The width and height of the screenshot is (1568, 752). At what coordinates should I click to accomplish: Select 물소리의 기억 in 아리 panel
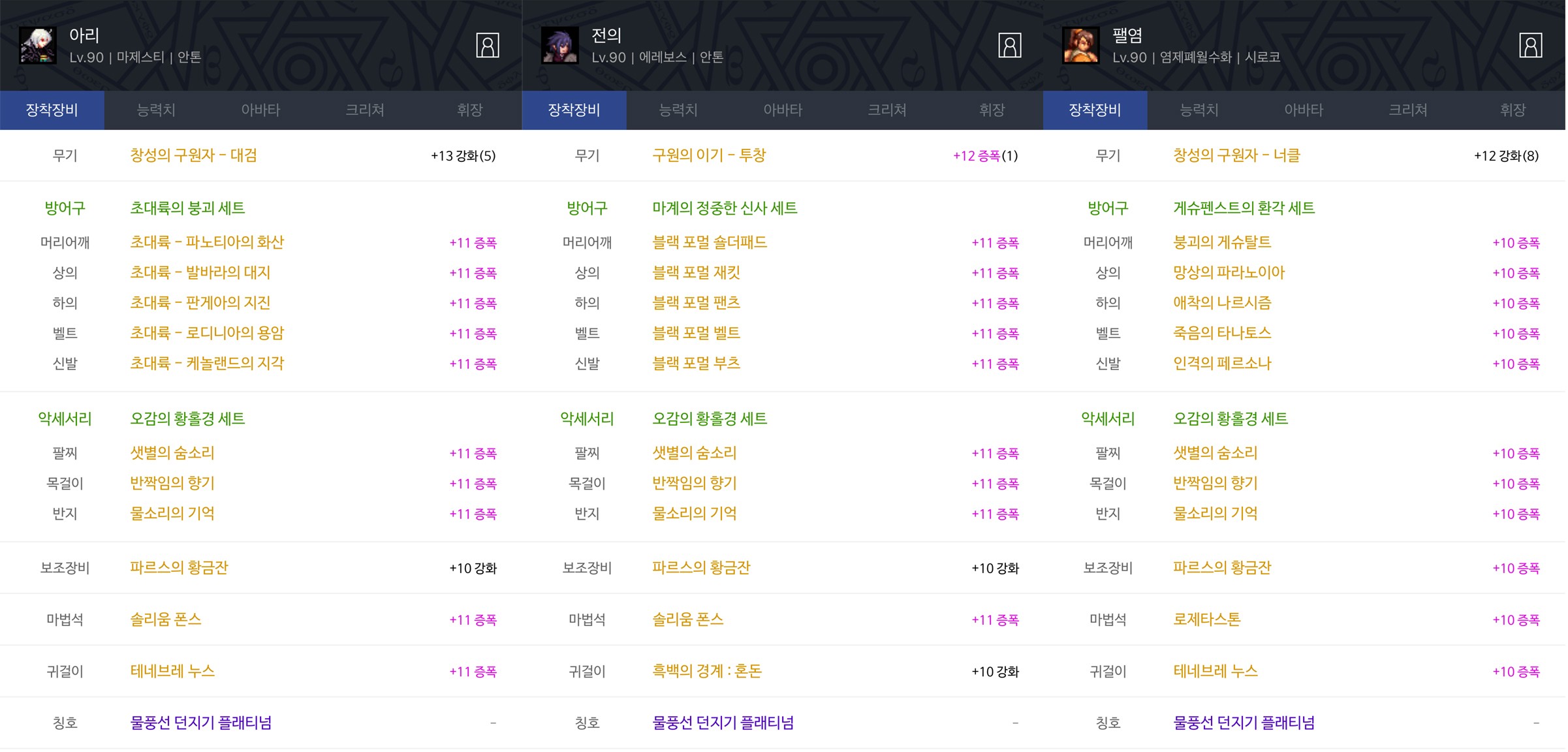[x=172, y=514]
